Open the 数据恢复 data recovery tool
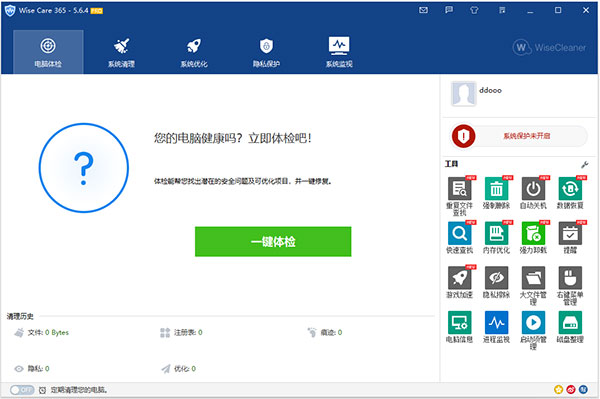 [570, 189]
